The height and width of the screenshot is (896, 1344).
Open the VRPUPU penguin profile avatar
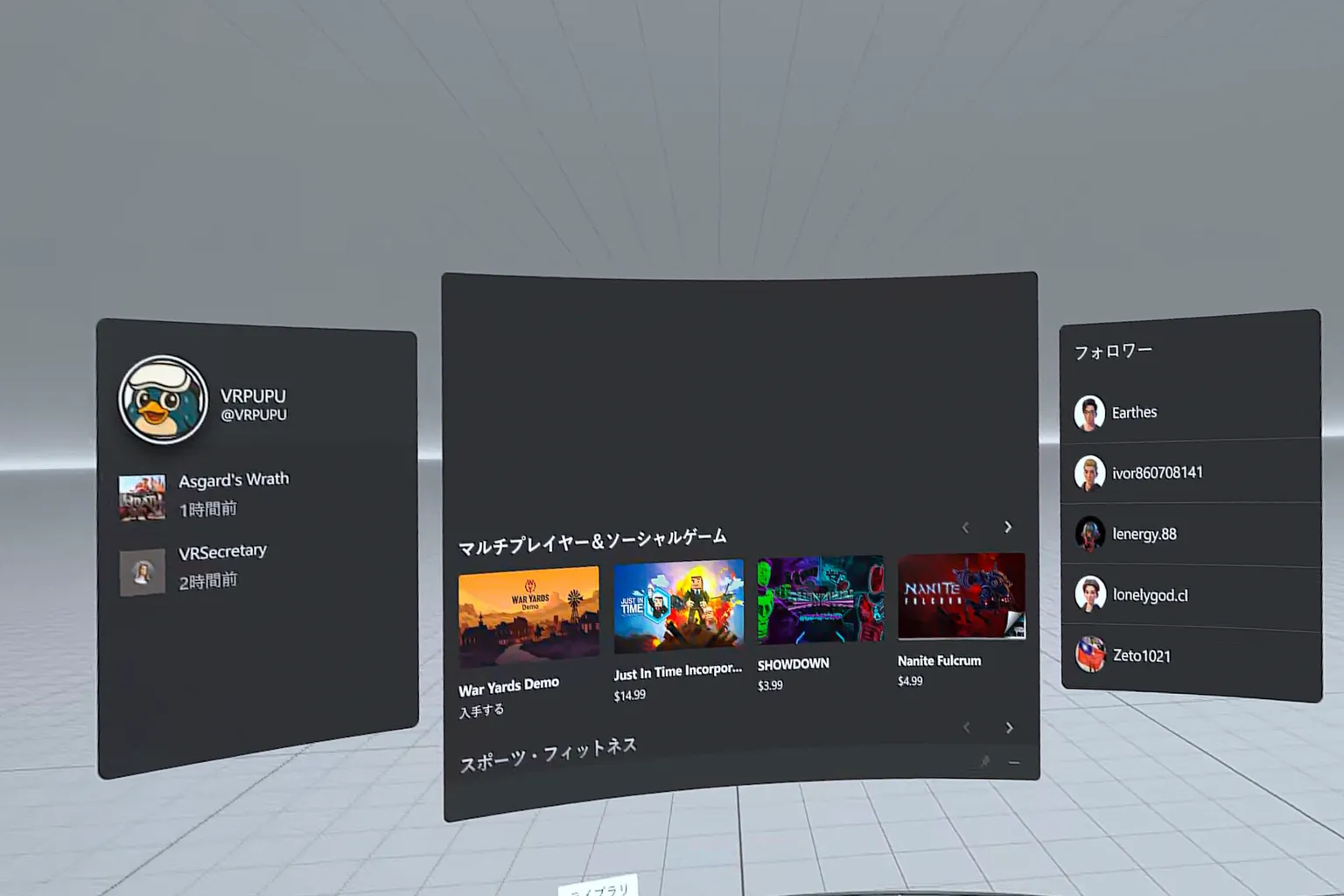[x=164, y=400]
